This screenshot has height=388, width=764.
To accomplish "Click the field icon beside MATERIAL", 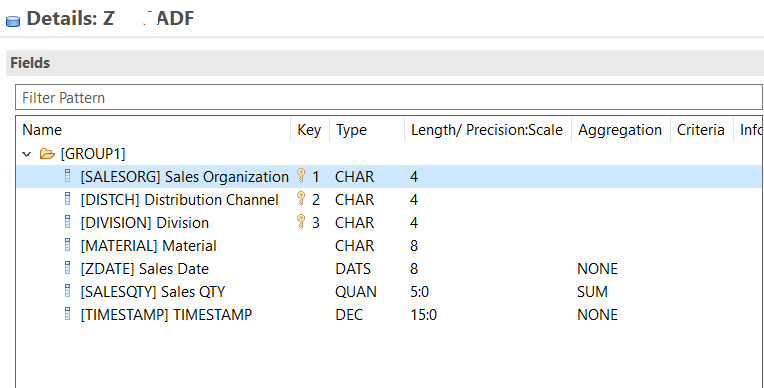I will pos(68,245).
